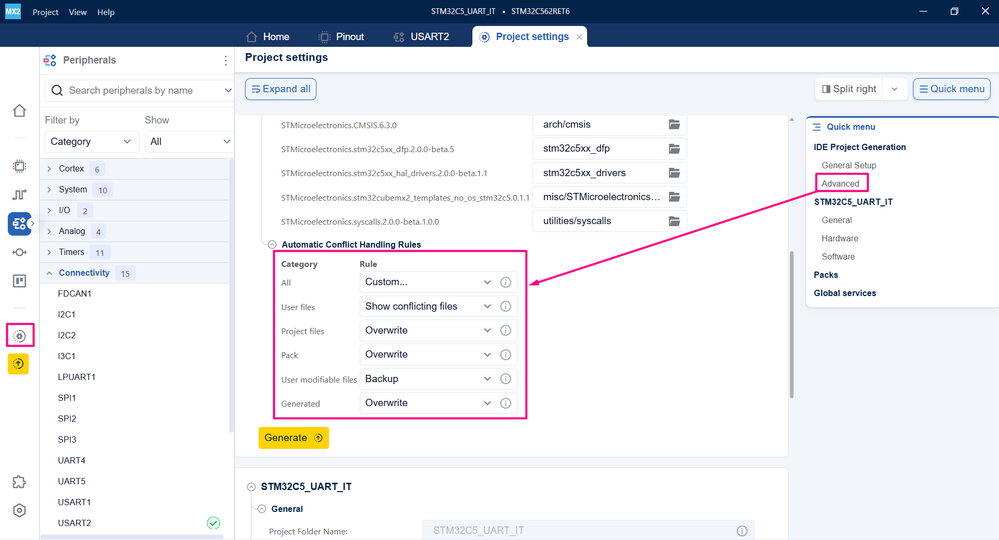
Task: Open the Project files rule dropdown
Action: pos(428,330)
